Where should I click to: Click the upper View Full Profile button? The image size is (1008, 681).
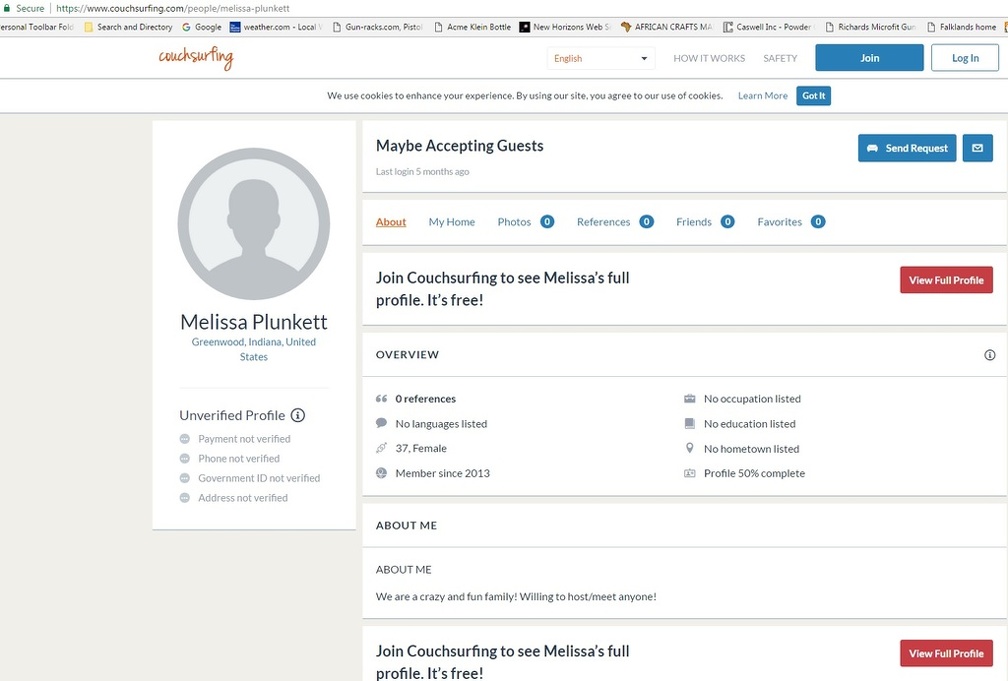[x=946, y=280]
